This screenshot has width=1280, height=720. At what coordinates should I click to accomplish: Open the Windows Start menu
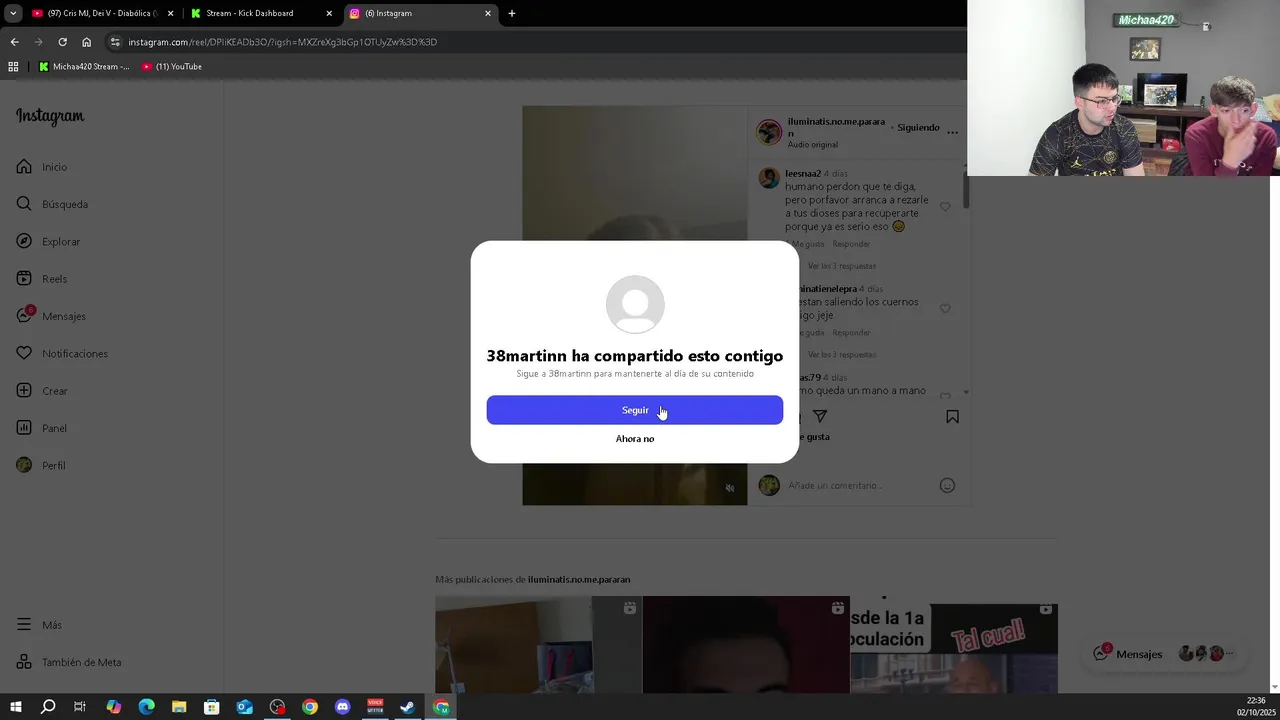click(15, 707)
